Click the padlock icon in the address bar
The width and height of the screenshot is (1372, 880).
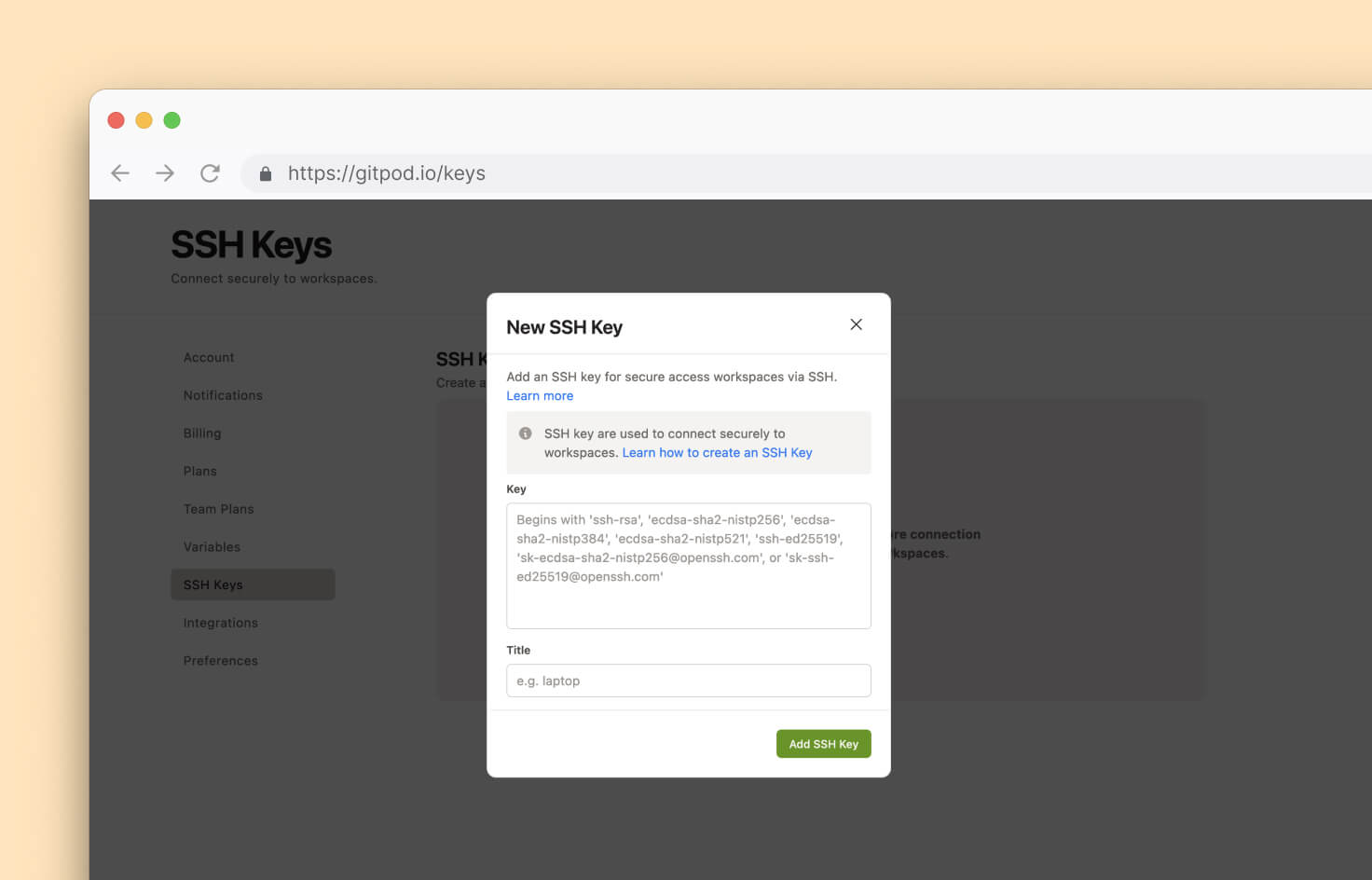[x=266, y=174]
